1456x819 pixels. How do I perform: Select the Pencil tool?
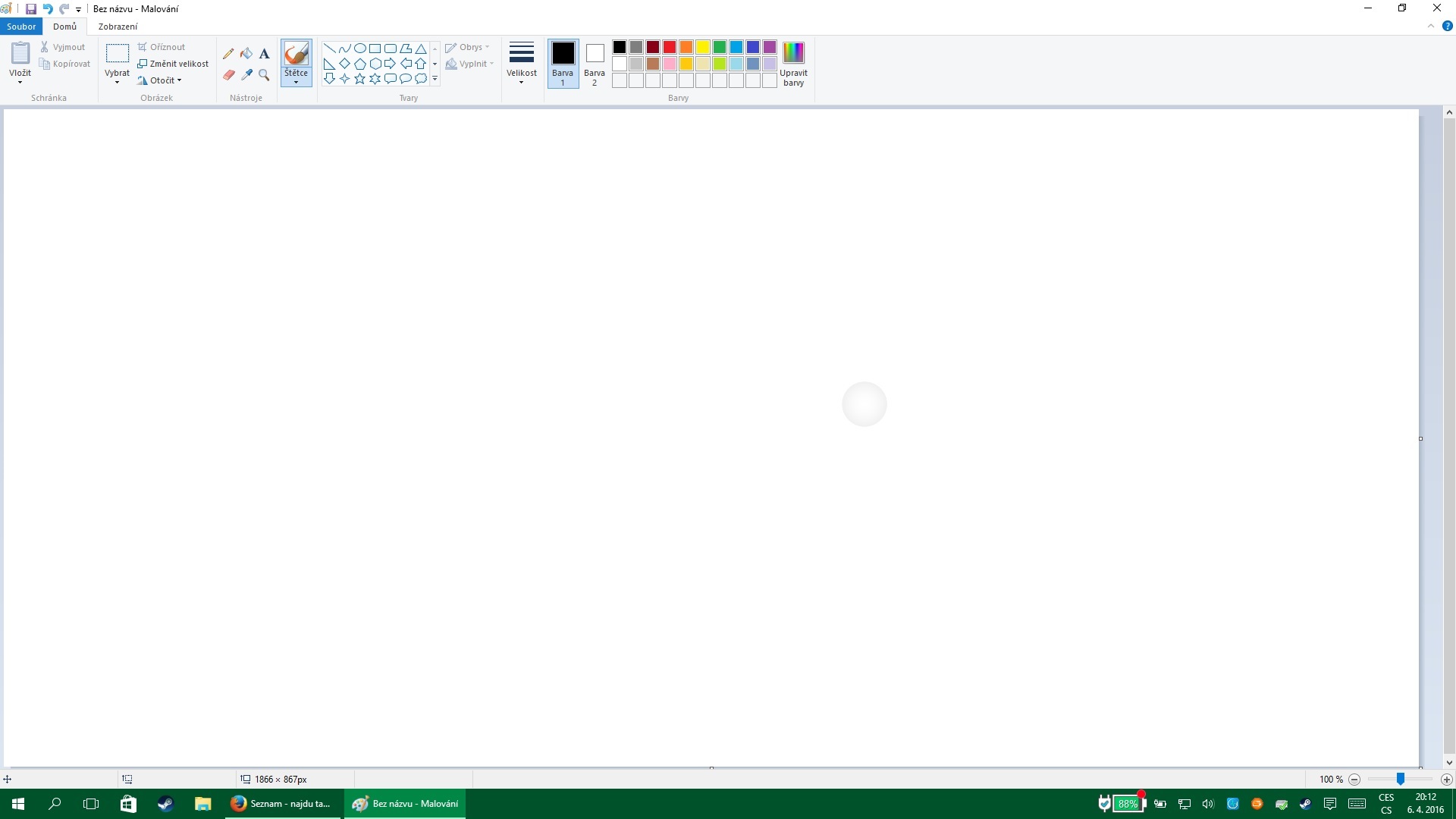coord(228,54)
